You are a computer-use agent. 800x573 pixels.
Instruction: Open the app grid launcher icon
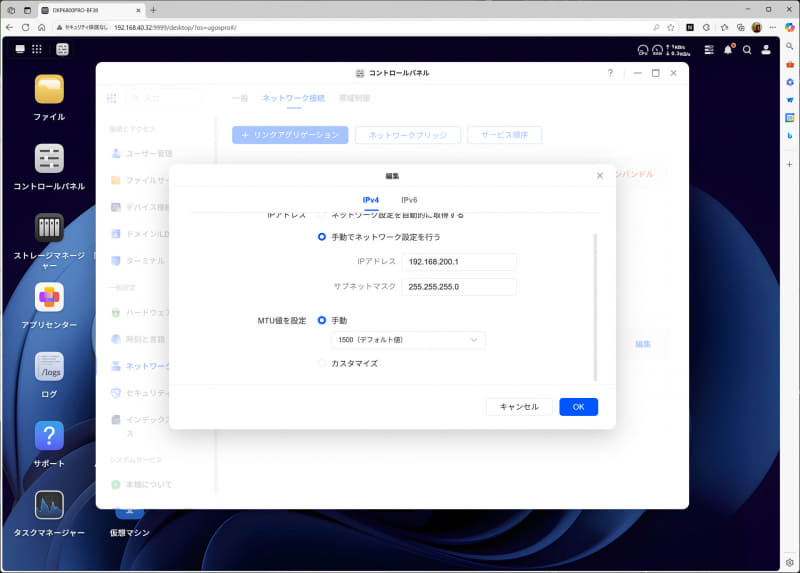tap(37, 49)
